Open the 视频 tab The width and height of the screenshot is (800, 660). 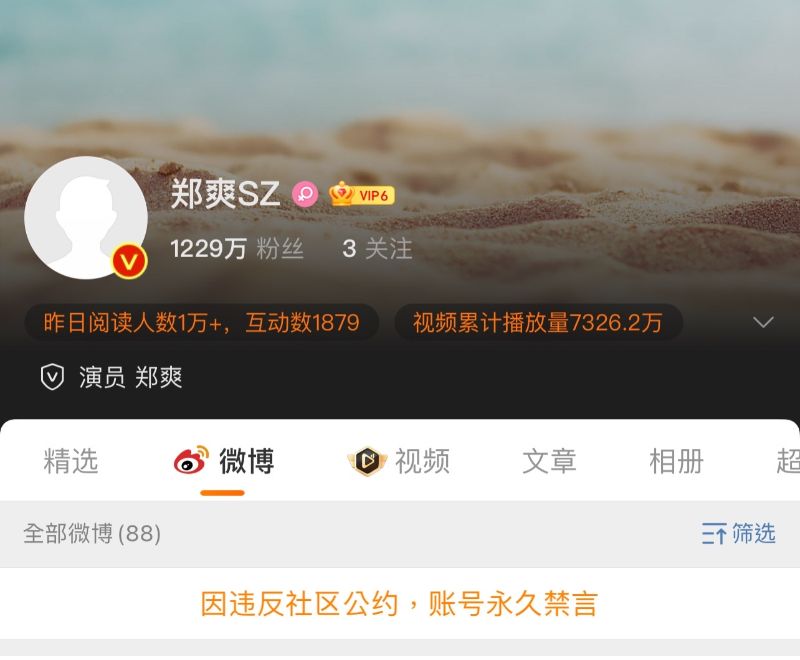pos(422,461)
